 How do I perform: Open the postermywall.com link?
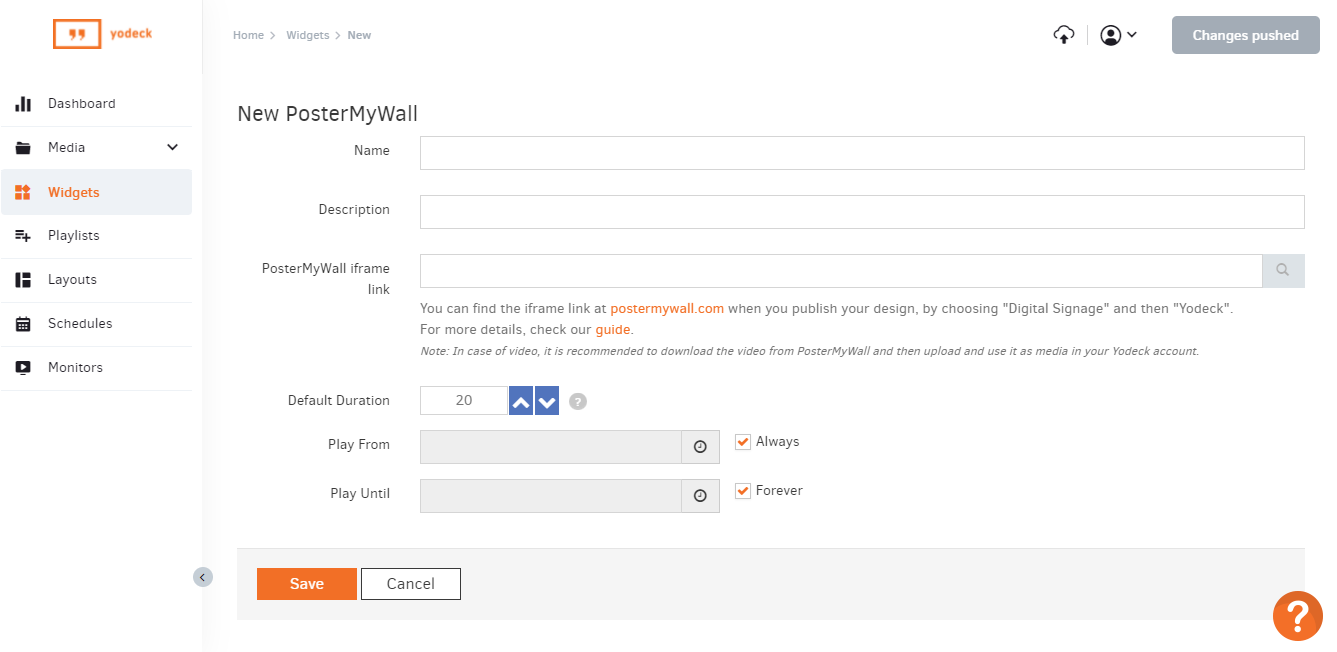[x=667, y=309]
